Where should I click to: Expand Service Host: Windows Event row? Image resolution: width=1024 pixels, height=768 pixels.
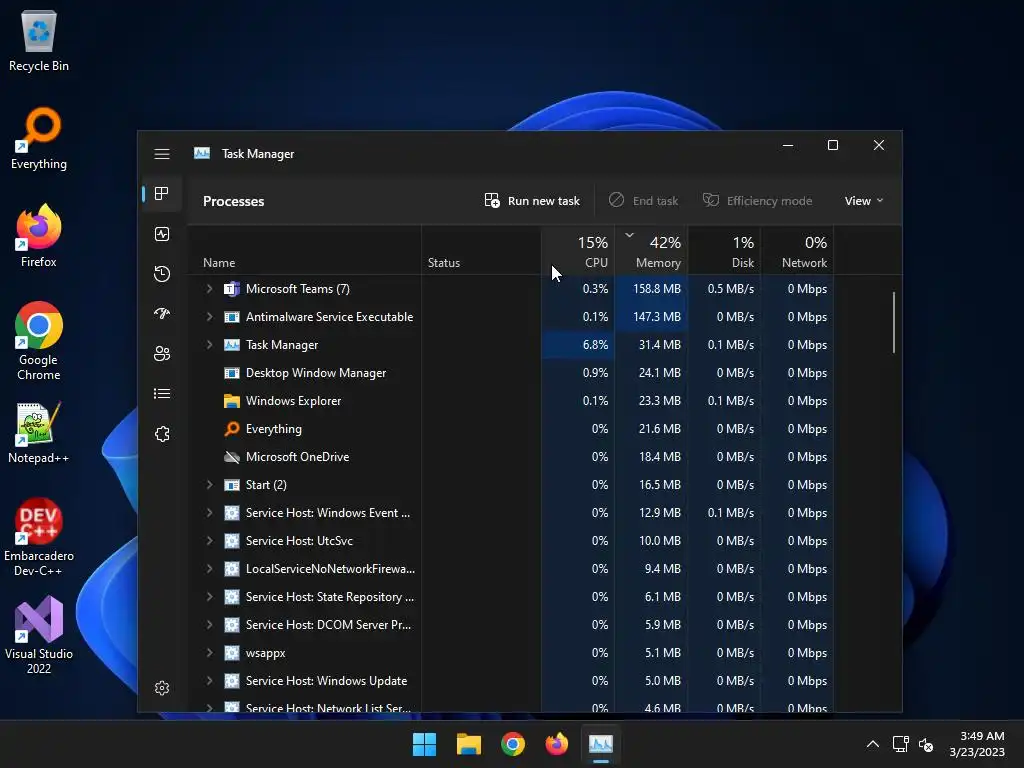point(209,513)
